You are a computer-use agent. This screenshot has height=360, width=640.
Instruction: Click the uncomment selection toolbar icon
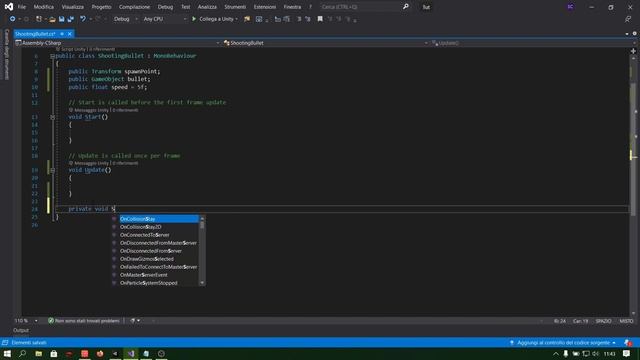[x=308, y=19]
